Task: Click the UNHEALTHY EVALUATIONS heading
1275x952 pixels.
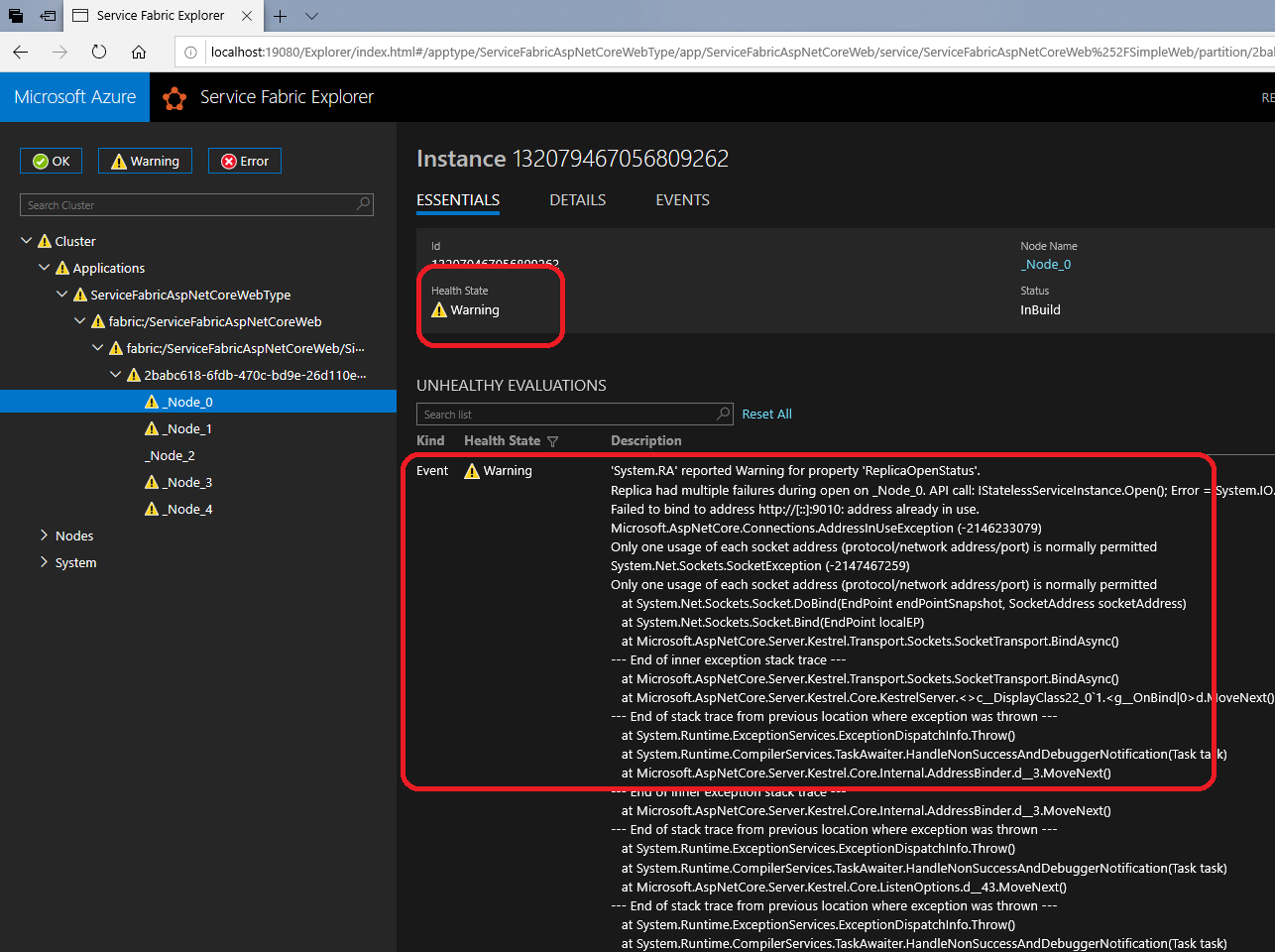Action: coord(512,386)
